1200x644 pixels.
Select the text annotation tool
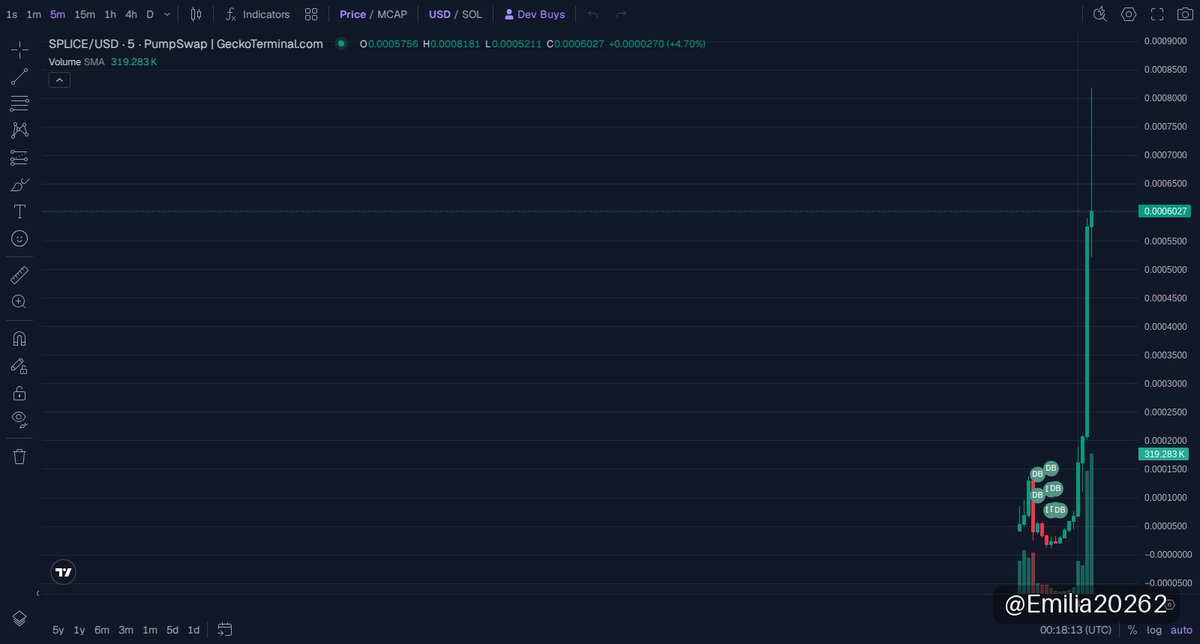point(20,211)
